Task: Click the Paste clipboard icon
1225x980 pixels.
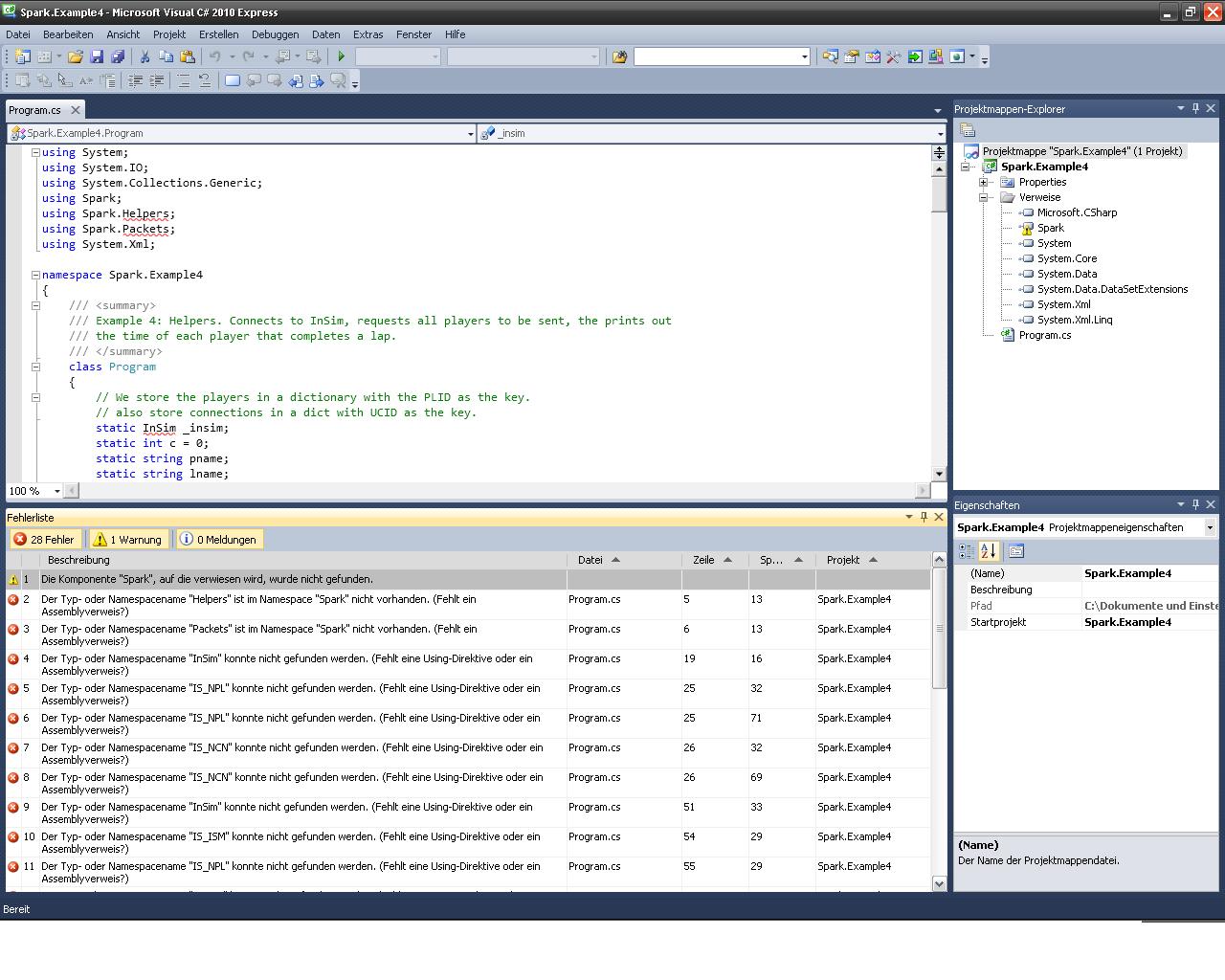Action: tap(188, 57)
